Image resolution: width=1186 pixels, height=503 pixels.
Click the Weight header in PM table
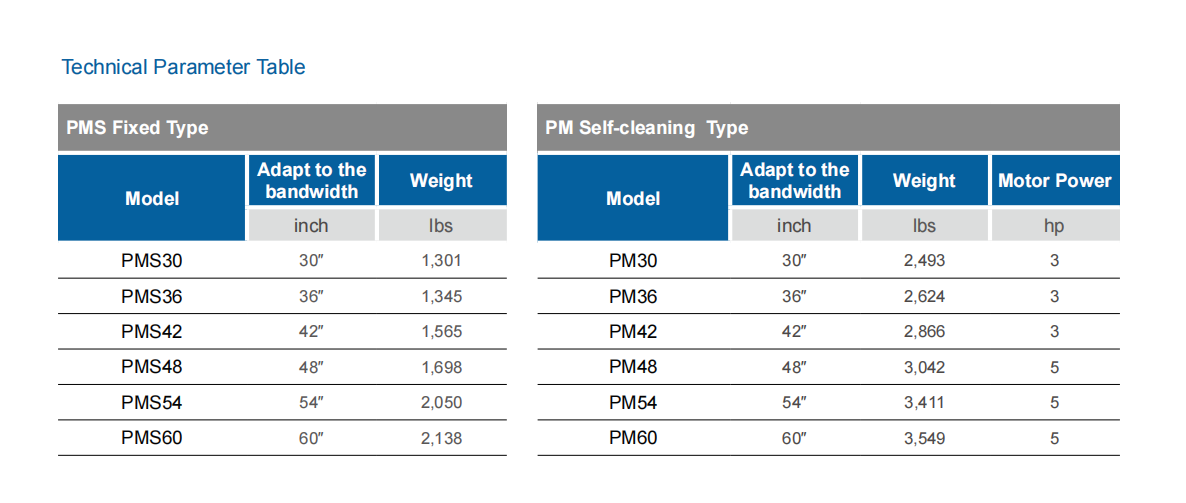click(924, 180)
